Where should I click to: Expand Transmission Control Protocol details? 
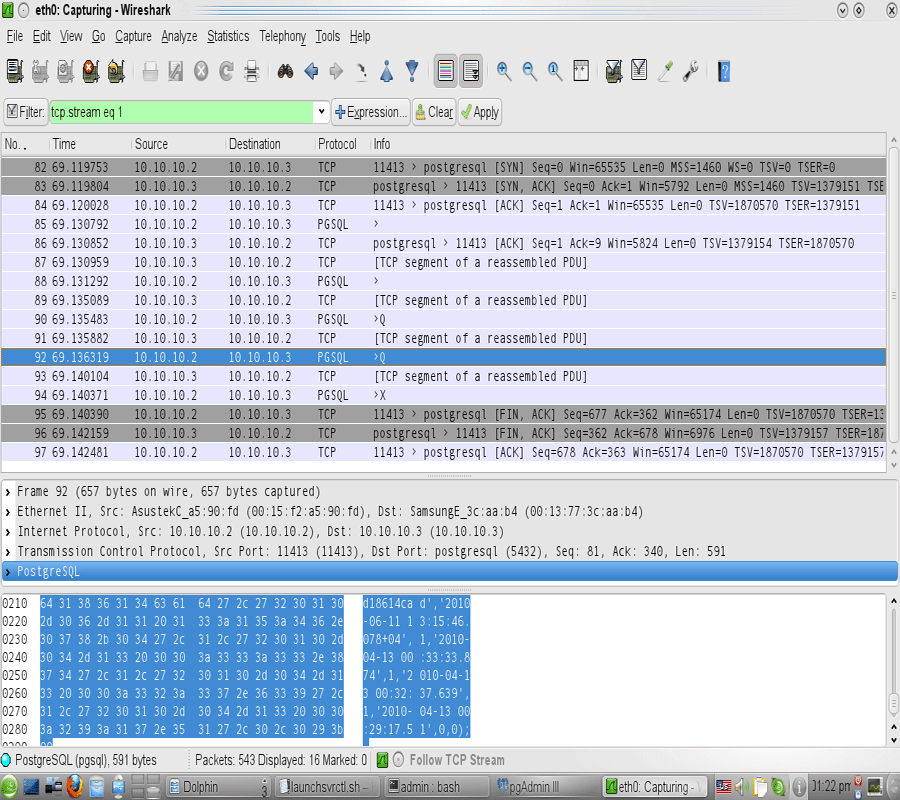pos(8,552)
